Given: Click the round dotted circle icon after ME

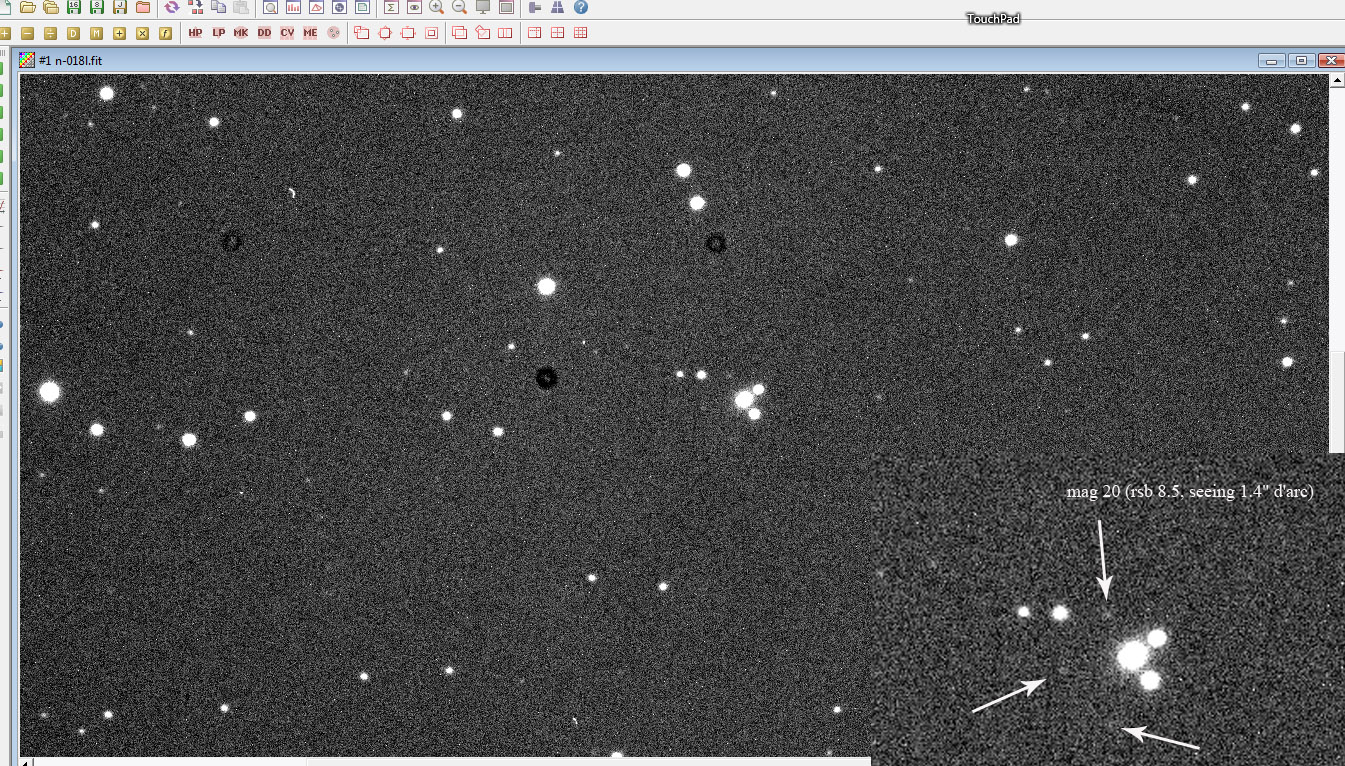Looking at the screenshot, I should [333, 33].
